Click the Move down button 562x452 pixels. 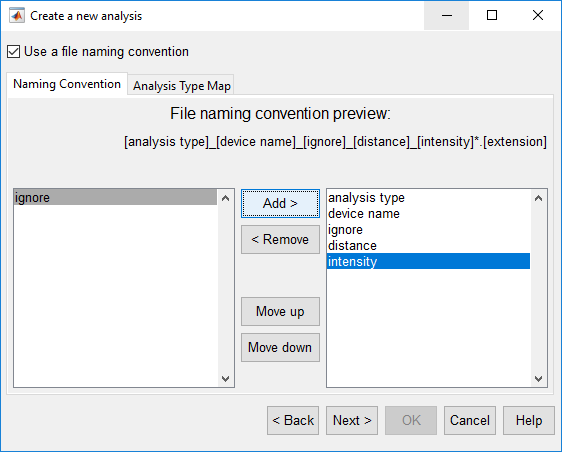[280, 347]
